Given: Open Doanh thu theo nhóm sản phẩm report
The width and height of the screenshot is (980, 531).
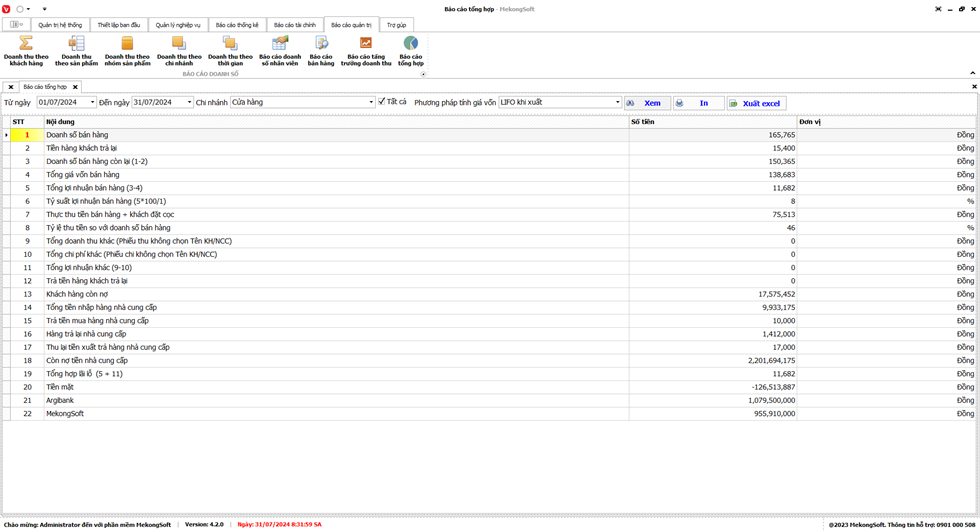Looking at the screenshot, I should click(x=128, y=51).
